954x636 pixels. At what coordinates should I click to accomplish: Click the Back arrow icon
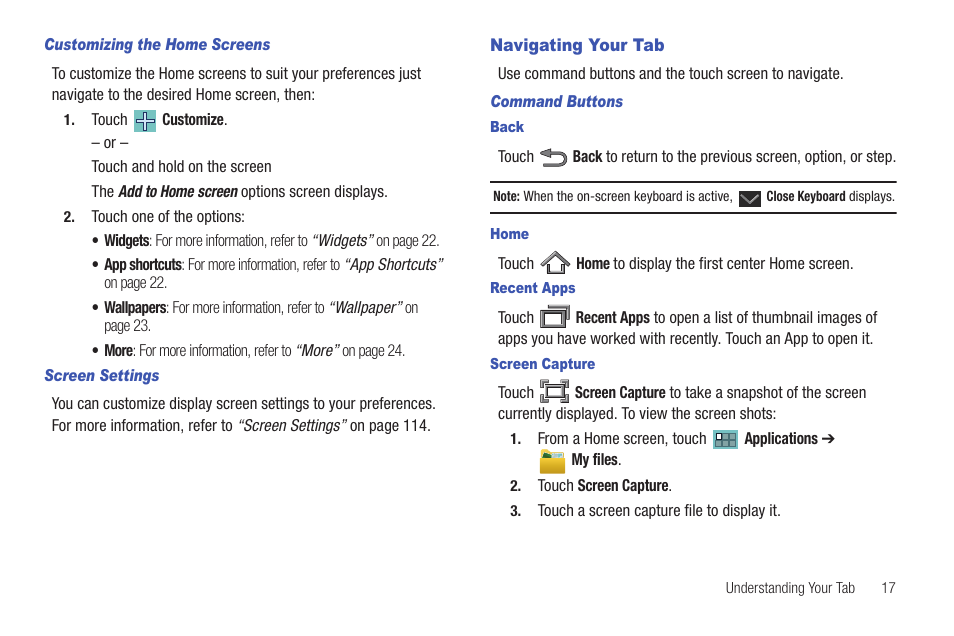click(553, 158)
